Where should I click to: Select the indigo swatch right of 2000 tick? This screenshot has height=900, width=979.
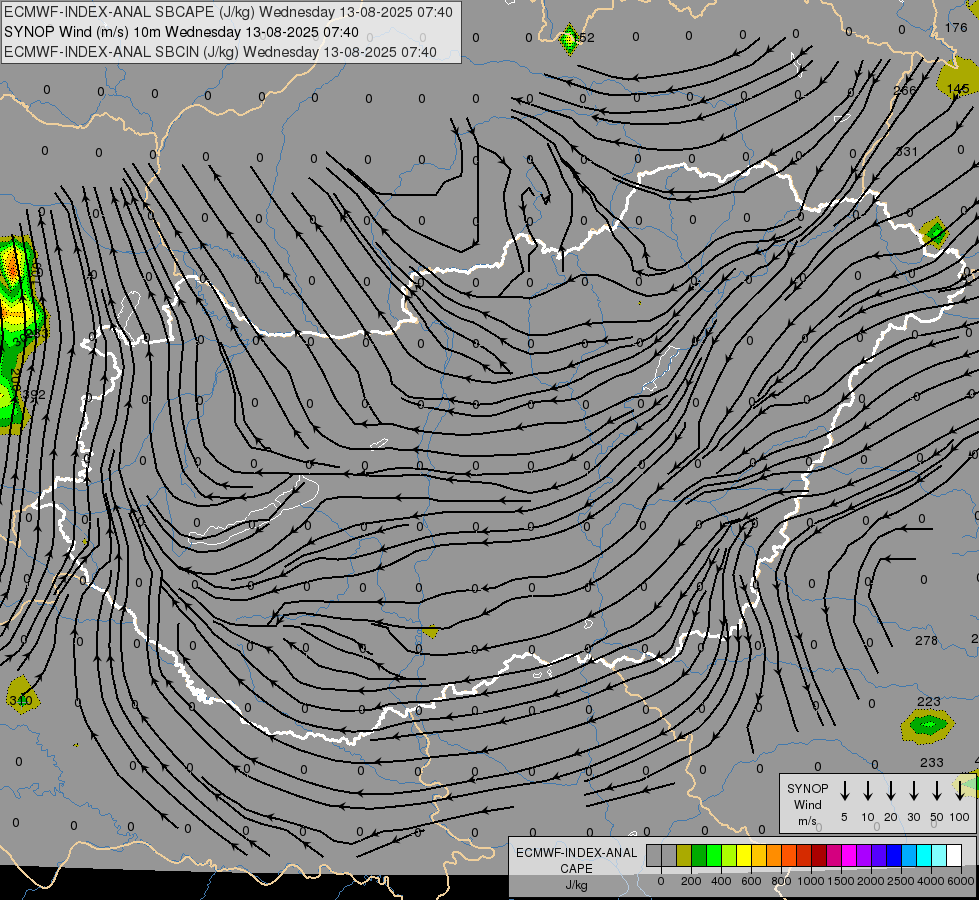coord(878,855)
